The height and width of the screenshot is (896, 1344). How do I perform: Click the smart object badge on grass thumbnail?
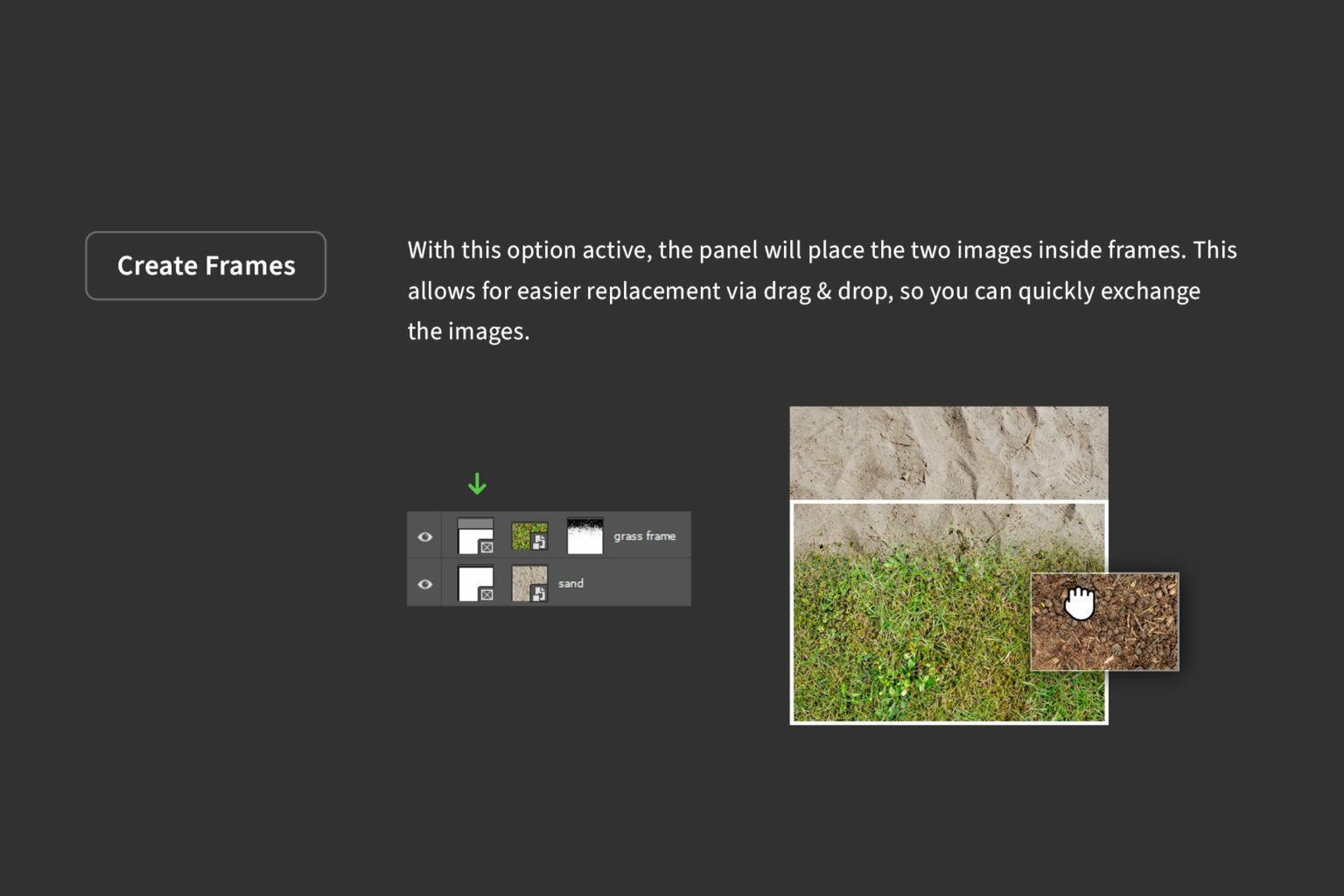pyautogui.click(x=541, y=542)
